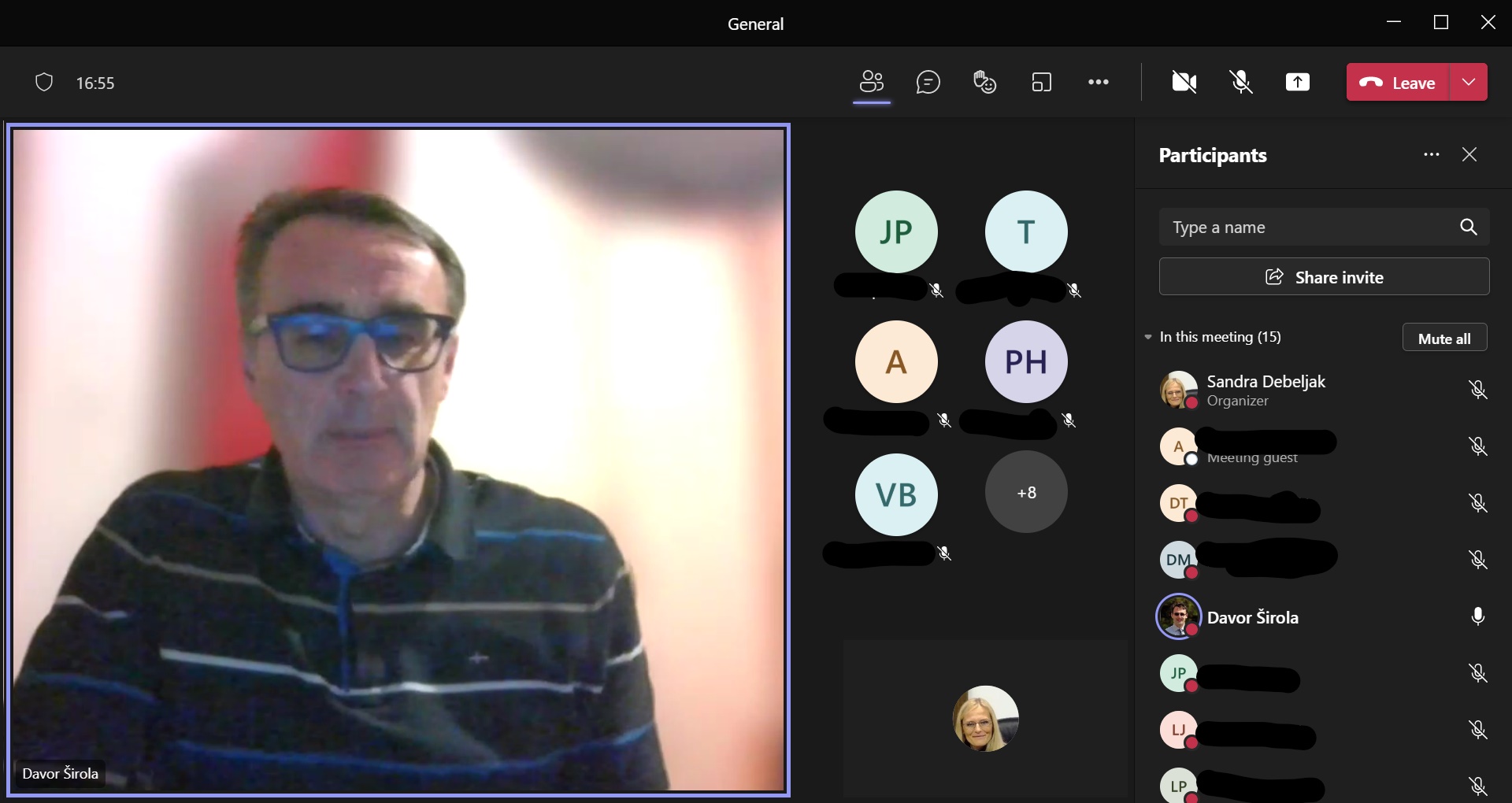Screen dimensions: 1512x803
Task: Show the +8 additional participants
Action: 1025,492
